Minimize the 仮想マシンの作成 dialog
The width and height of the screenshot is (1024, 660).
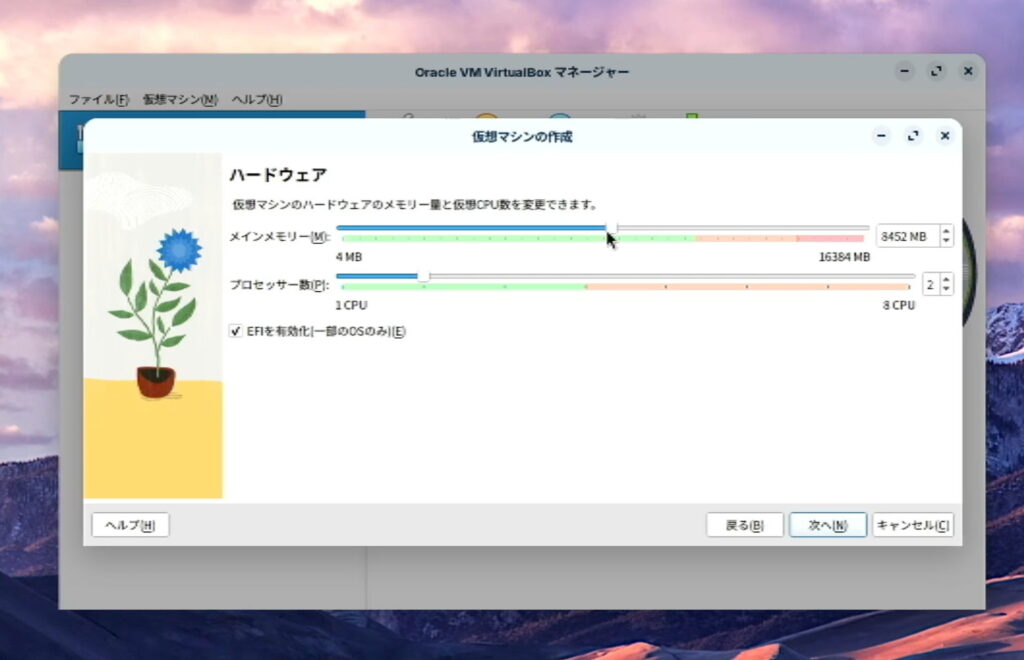pyautogui.click(x=880, y=136)
